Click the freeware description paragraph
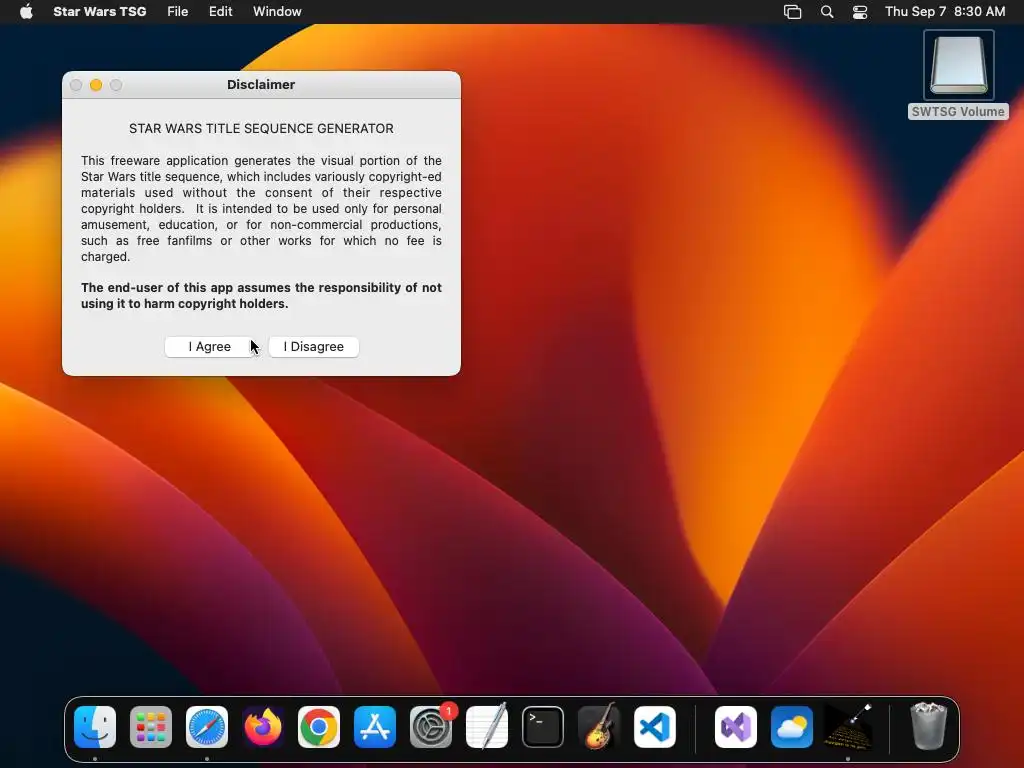 click(x=261, y=208)
